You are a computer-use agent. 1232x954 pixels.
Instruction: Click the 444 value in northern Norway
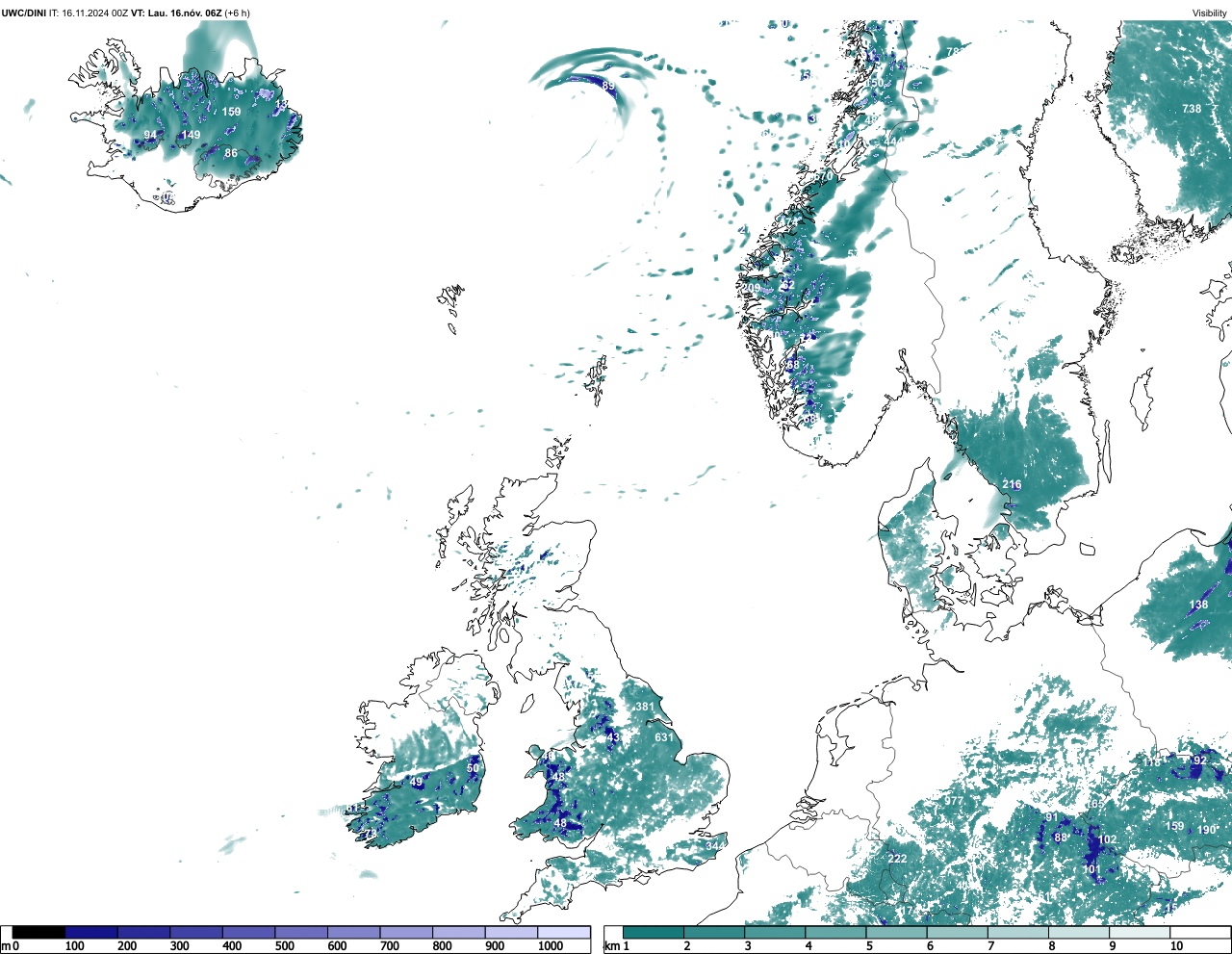[x=893, y=142]
